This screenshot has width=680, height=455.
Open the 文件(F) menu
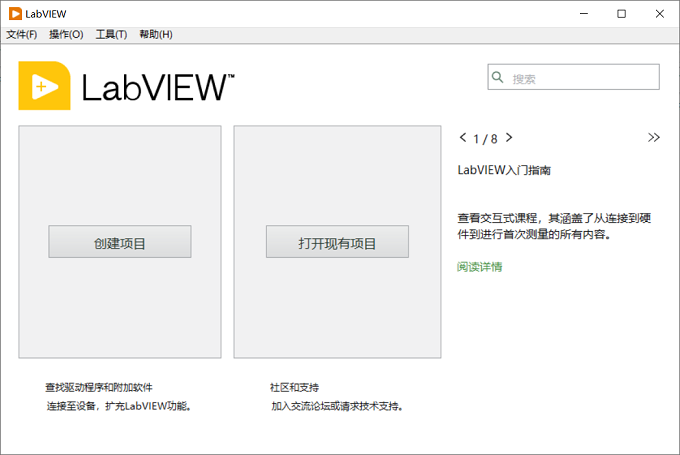(21, 34)
